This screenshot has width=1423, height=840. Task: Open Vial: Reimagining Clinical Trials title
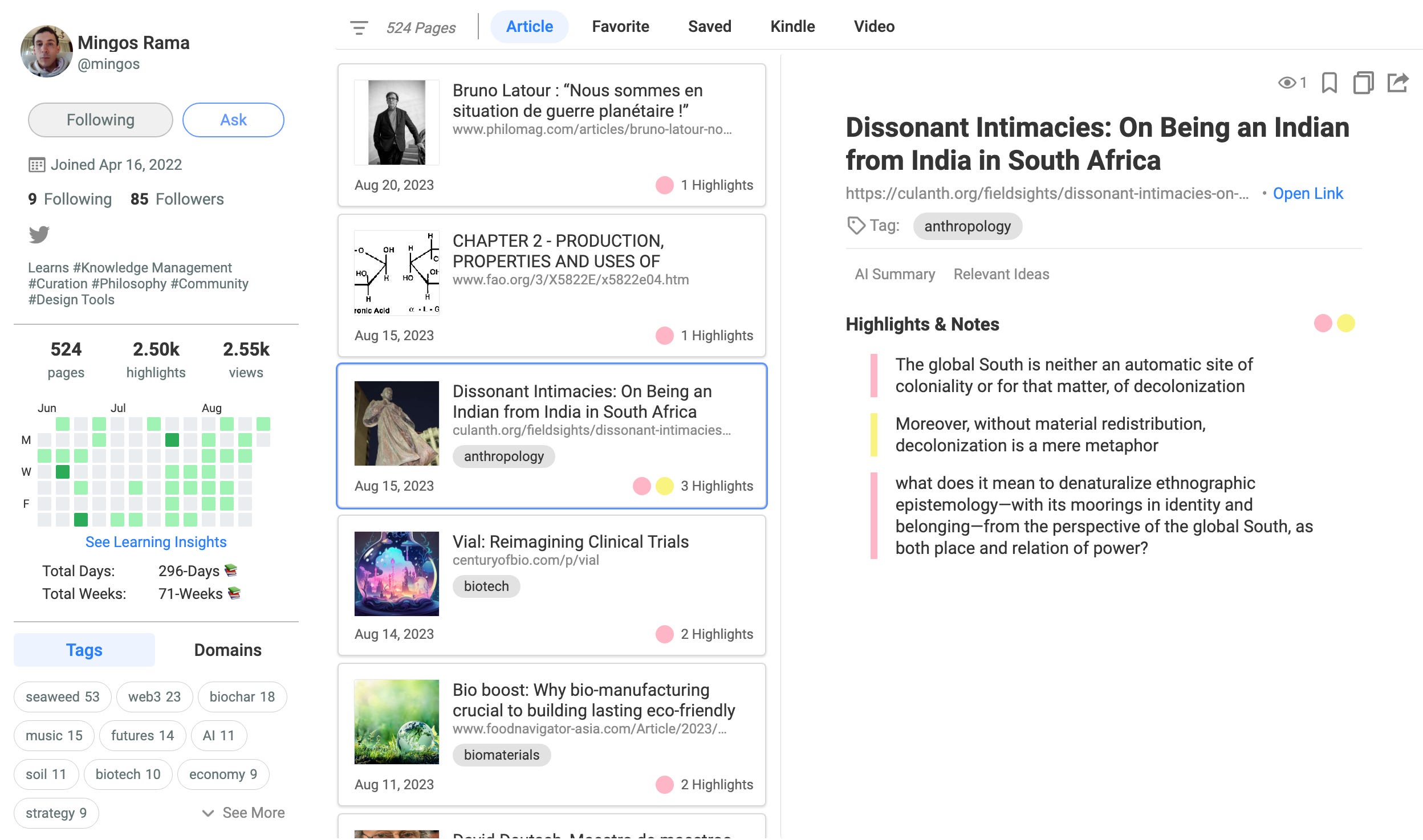pos(571,542)
